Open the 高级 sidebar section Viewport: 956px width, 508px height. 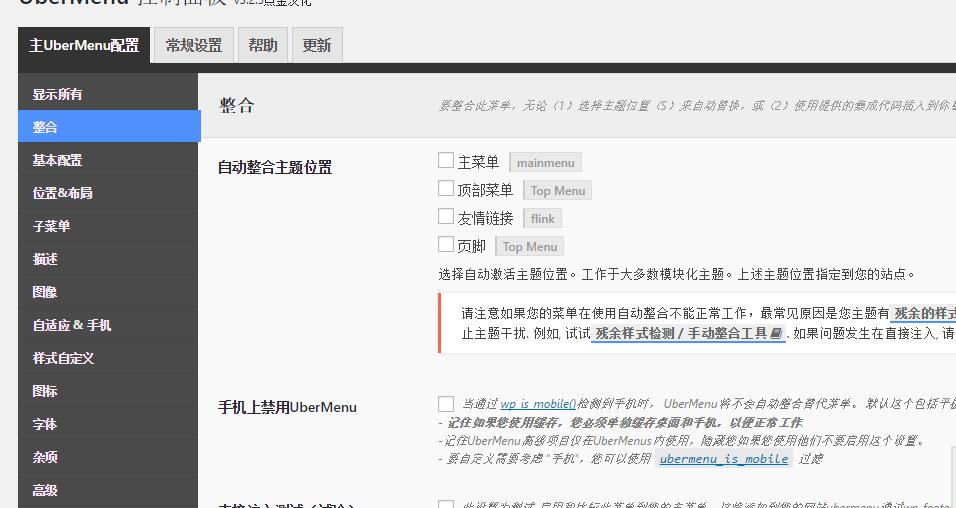(x=109, y=489)
